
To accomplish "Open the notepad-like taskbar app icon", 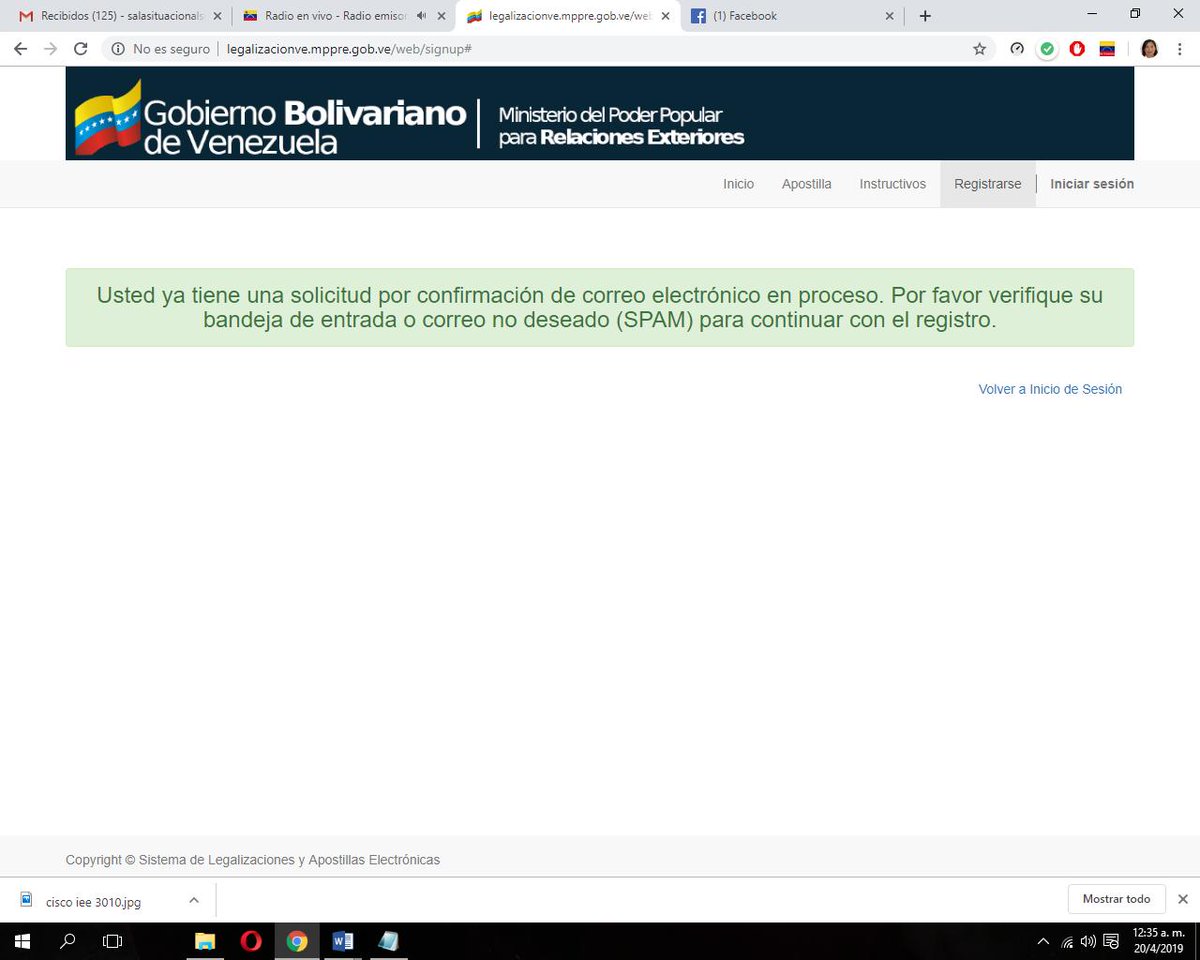I will (x=389, y=941).
